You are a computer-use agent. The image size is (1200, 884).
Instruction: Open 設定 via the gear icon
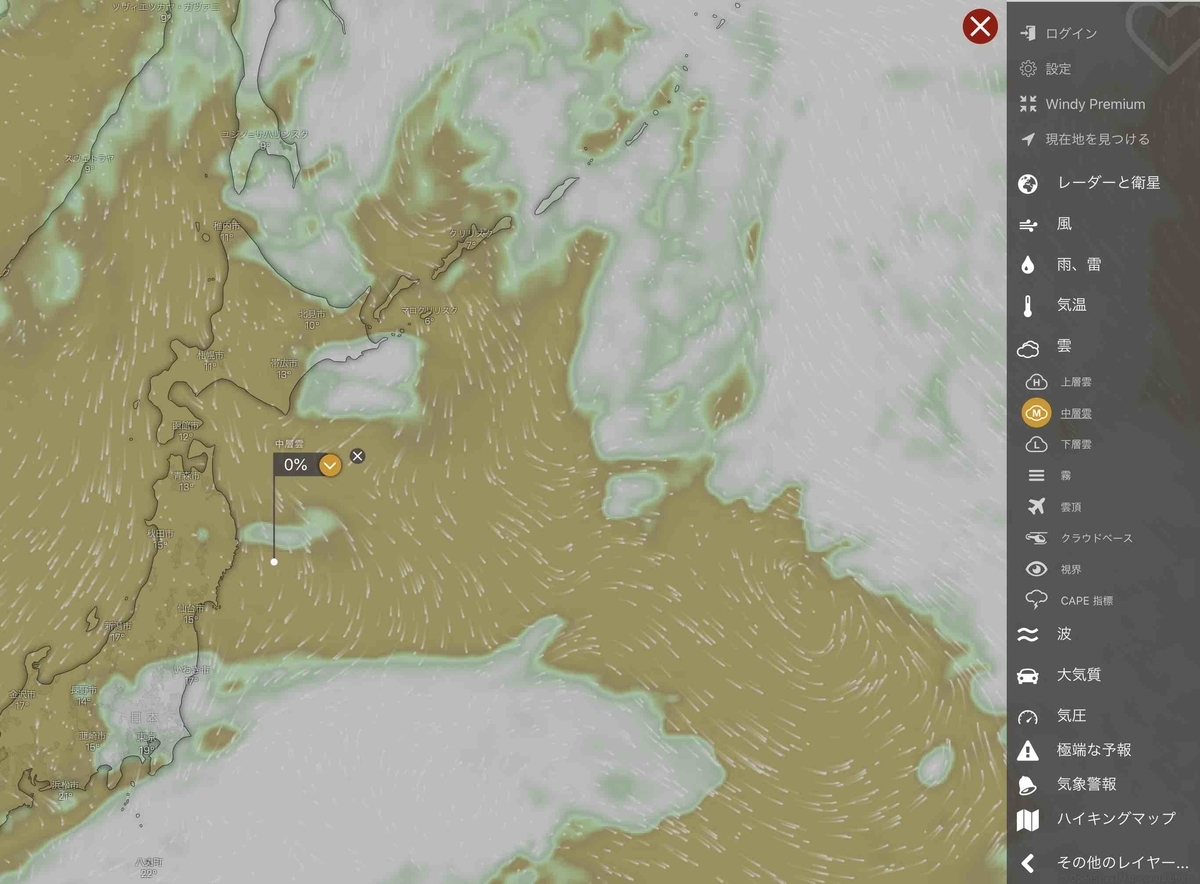point(1027,68)
